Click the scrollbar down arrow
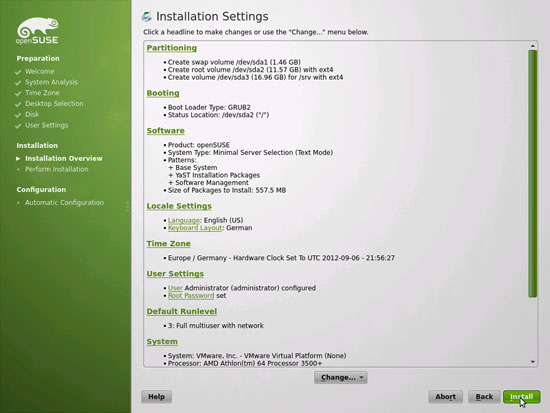 click(532, 362)
